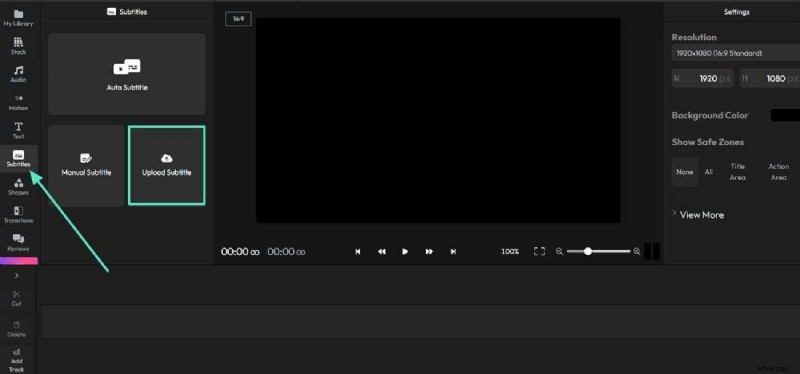Choose Auto Subtitle option
Viewport: 800px width, 374px height.
pyautogui.click(x=127, y=74)
